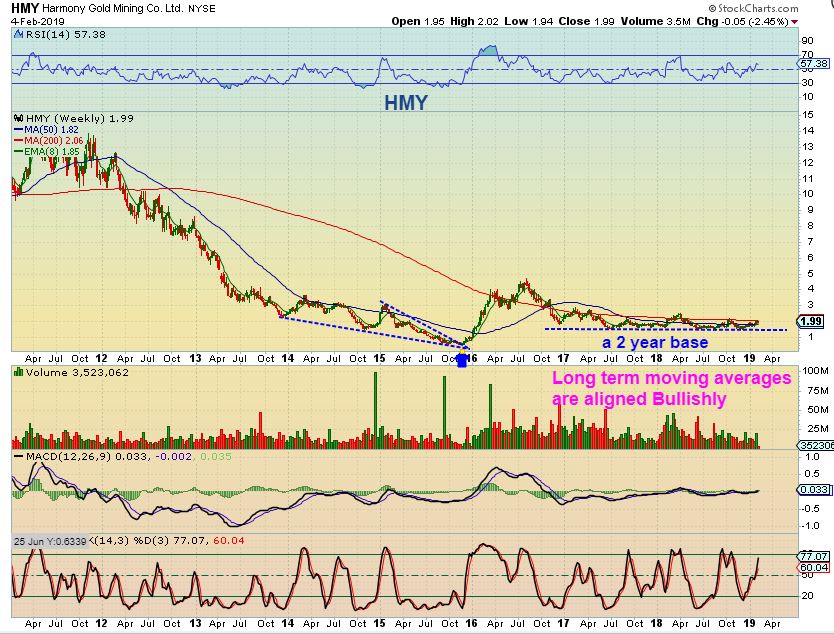Click the volume bars icon next to Volume
The height and width of the screenshot is (634, 834).
[19, 372]
